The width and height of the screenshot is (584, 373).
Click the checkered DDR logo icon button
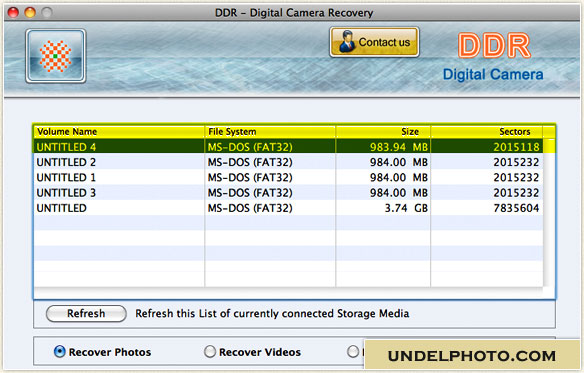pyautogui.click(x=56, y=56)
